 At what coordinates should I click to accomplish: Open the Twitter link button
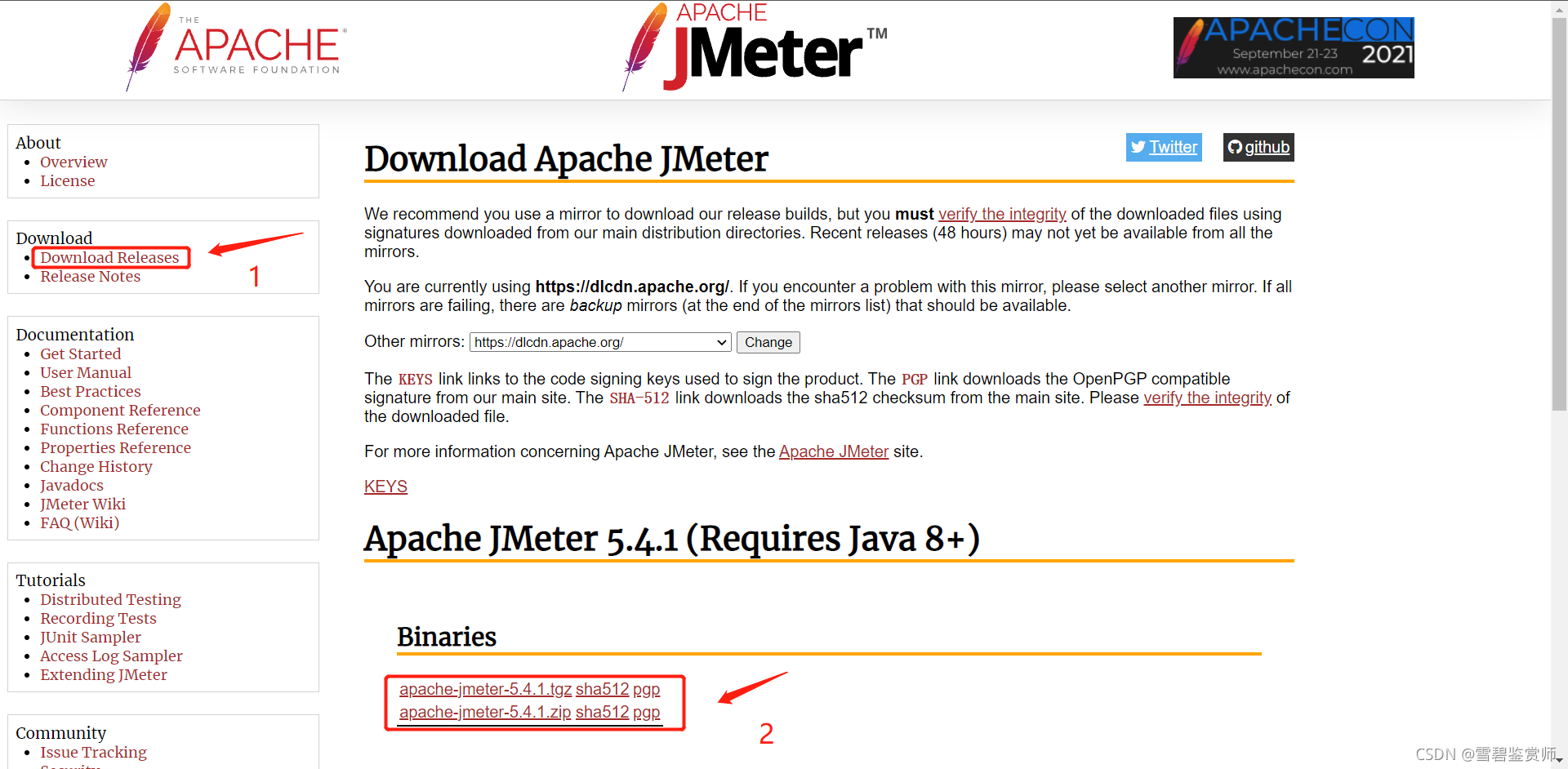pyautogui.click(x=1164, y=147)
